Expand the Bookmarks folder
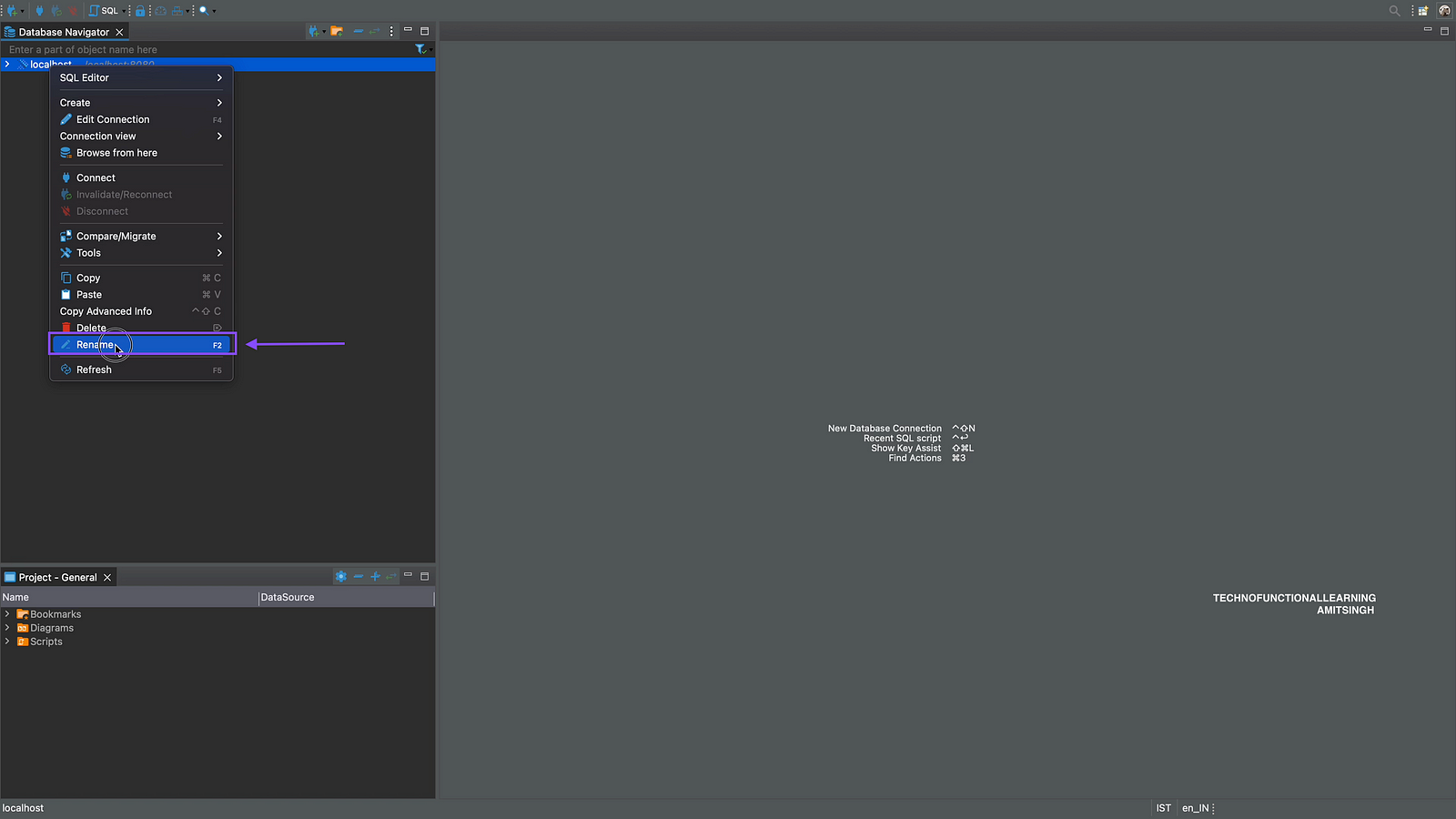1456x819 pixels. [x=7, y=614]
